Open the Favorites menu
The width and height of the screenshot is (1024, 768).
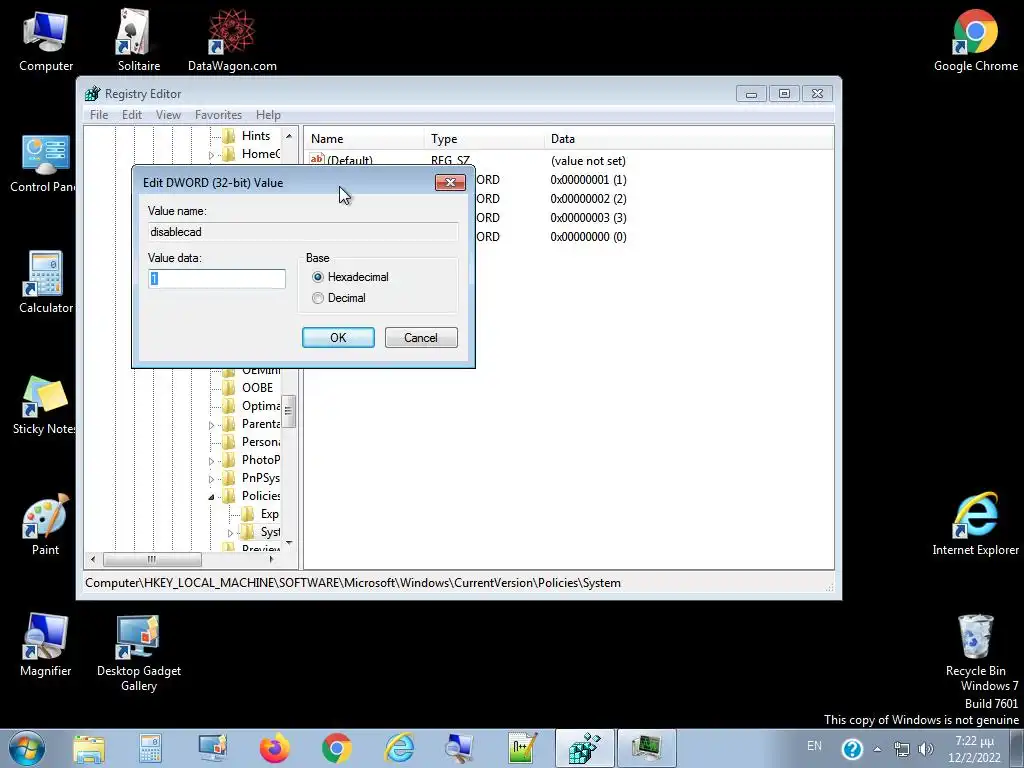tap(218, 115)
